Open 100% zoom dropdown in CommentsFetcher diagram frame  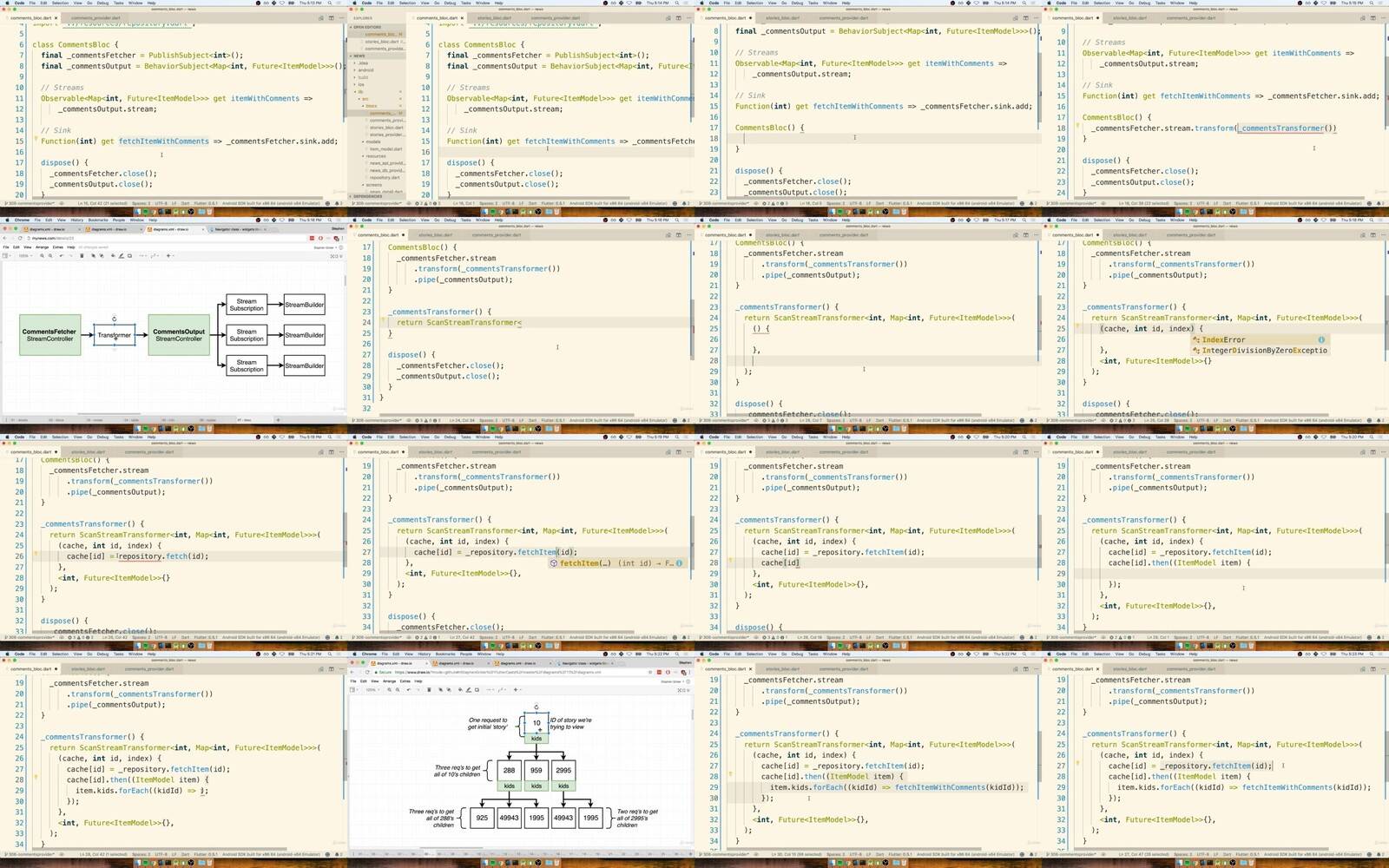[x=25, y=255]
